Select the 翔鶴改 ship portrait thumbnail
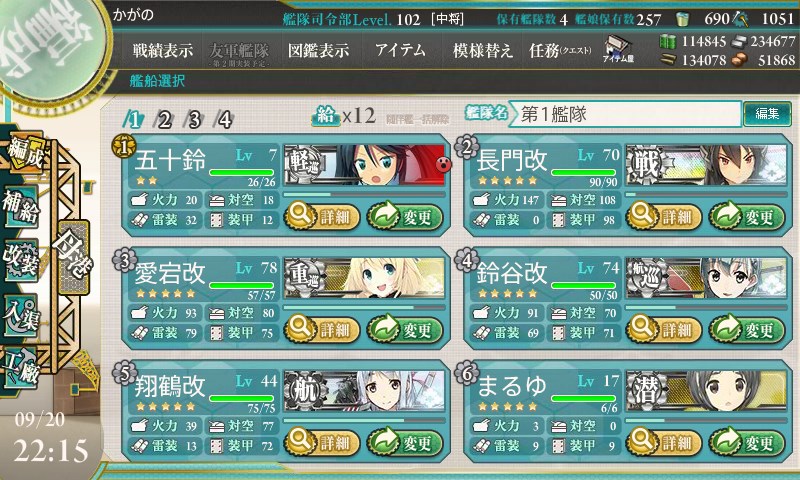Viewport: 800px width, 480px height. (x=364, y=391)
